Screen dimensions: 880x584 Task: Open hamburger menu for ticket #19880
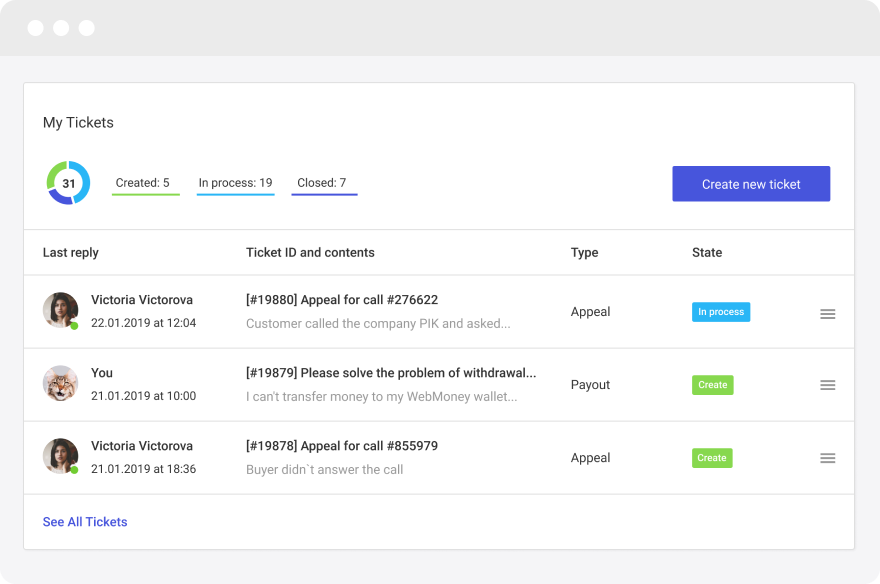click(827, 313)
